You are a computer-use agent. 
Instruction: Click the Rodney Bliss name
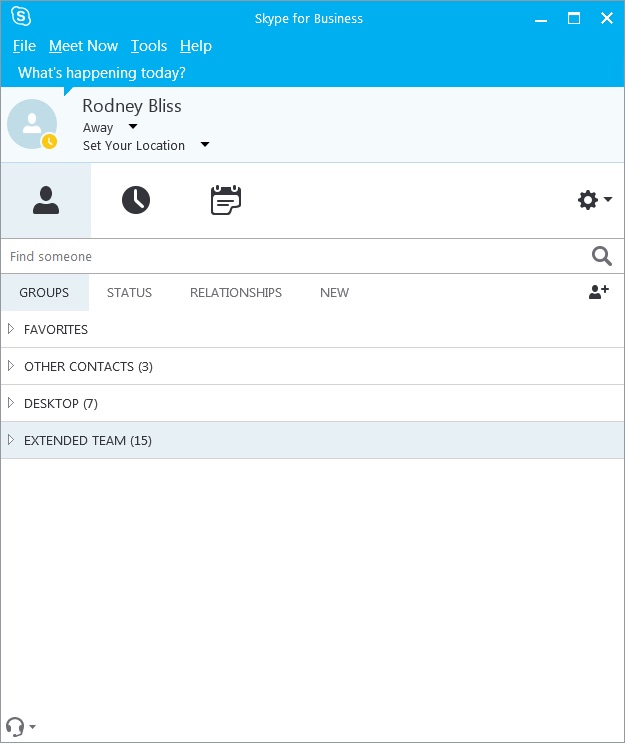[x=132, y=106]
